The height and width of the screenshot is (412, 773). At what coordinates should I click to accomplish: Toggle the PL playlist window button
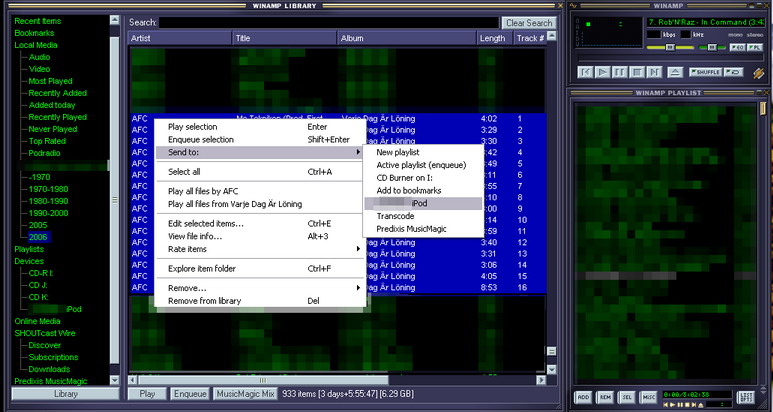755,47
